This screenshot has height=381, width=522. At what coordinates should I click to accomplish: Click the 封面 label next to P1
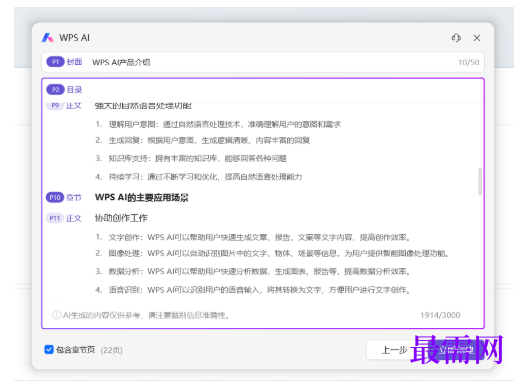tap(74, 62)
